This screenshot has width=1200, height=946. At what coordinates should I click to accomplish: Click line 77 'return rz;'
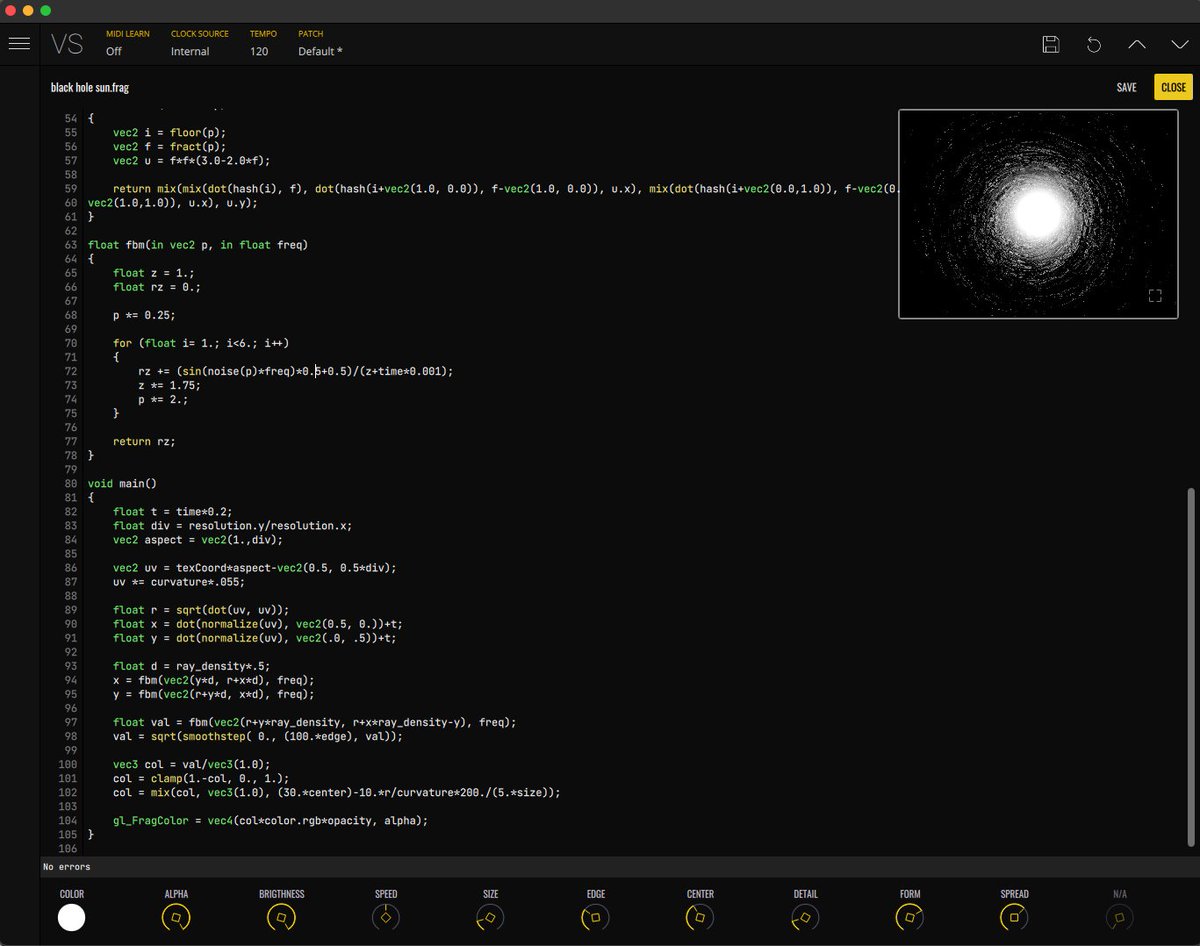click(144, 441)
